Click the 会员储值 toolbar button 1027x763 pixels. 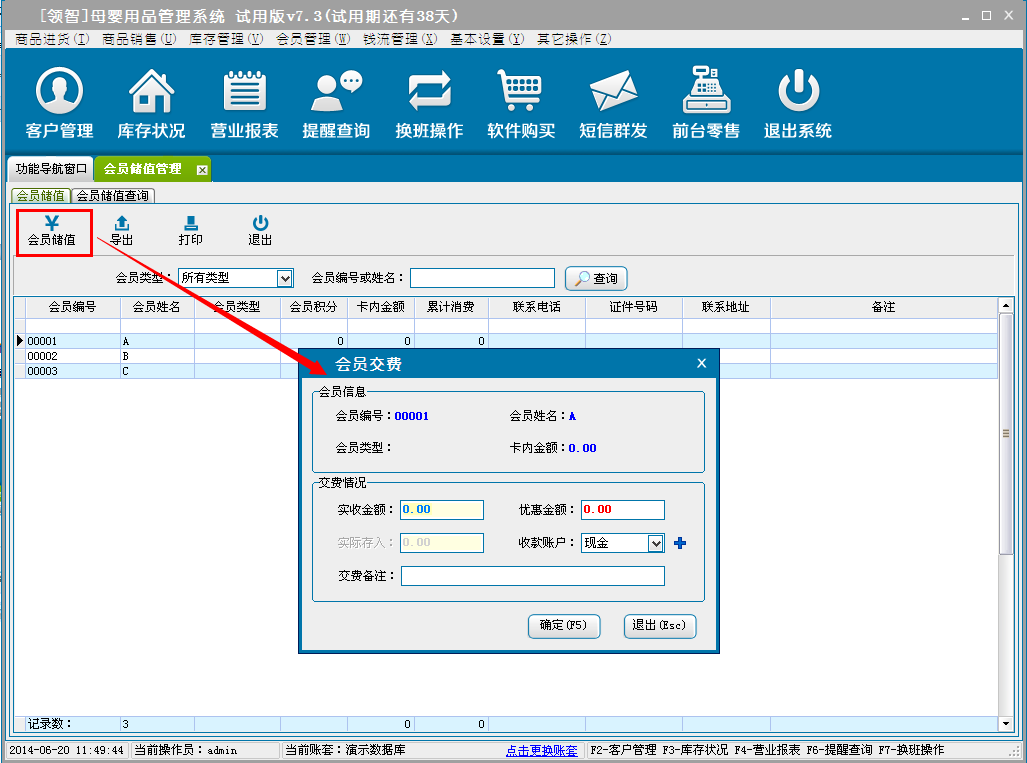pos(53,231)
